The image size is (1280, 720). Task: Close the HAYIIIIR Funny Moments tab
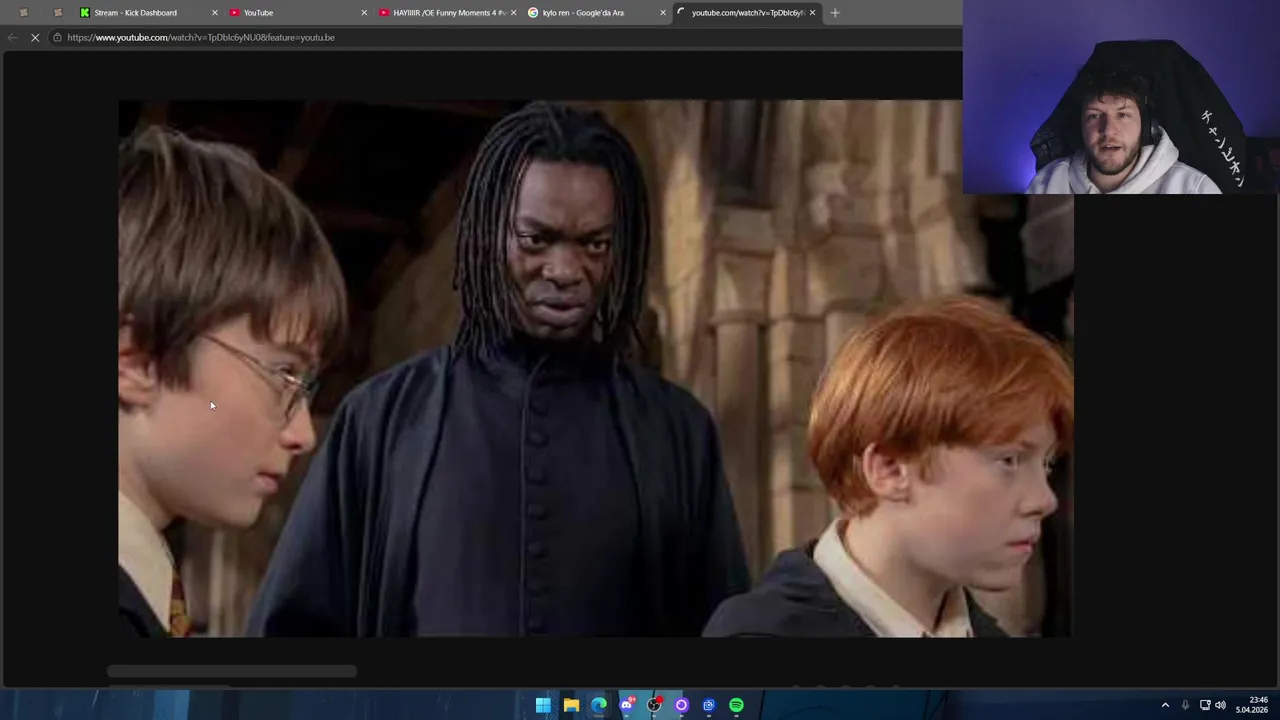514,13
